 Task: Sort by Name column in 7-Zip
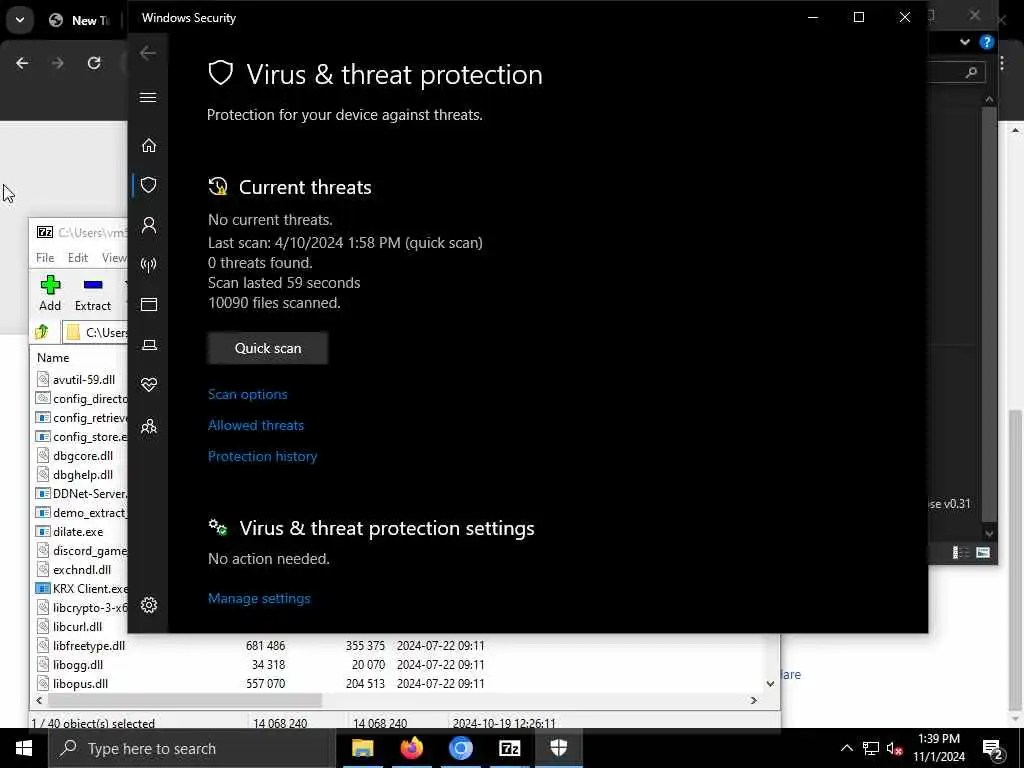pos(53,358)
